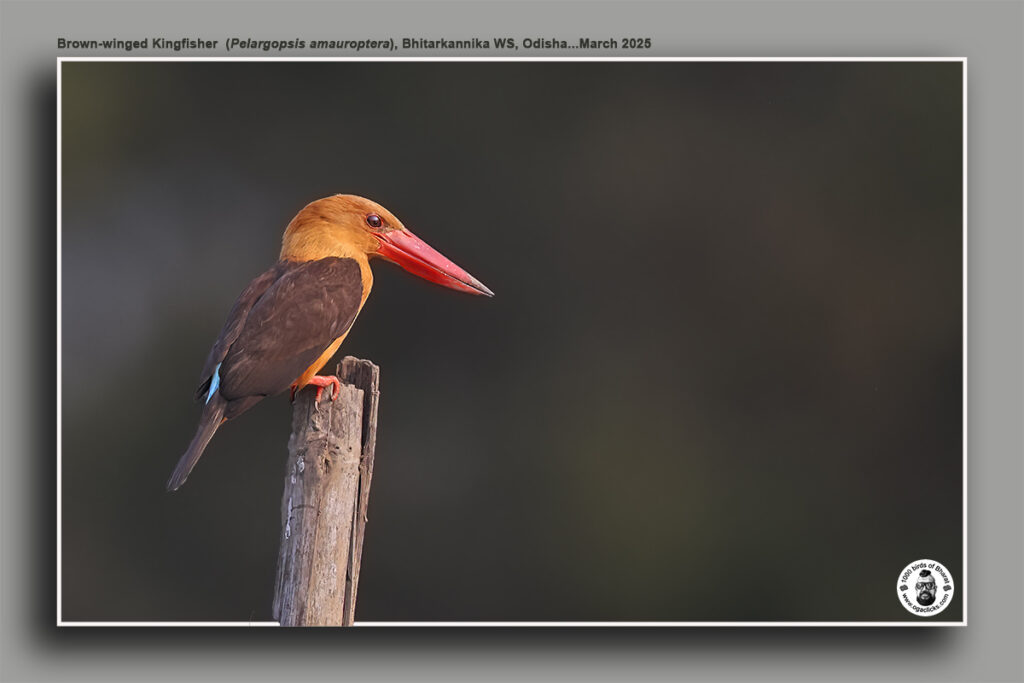Click the blue rump patch on the bird
Screen dimensions: 1024x683
tap(213, 385)
